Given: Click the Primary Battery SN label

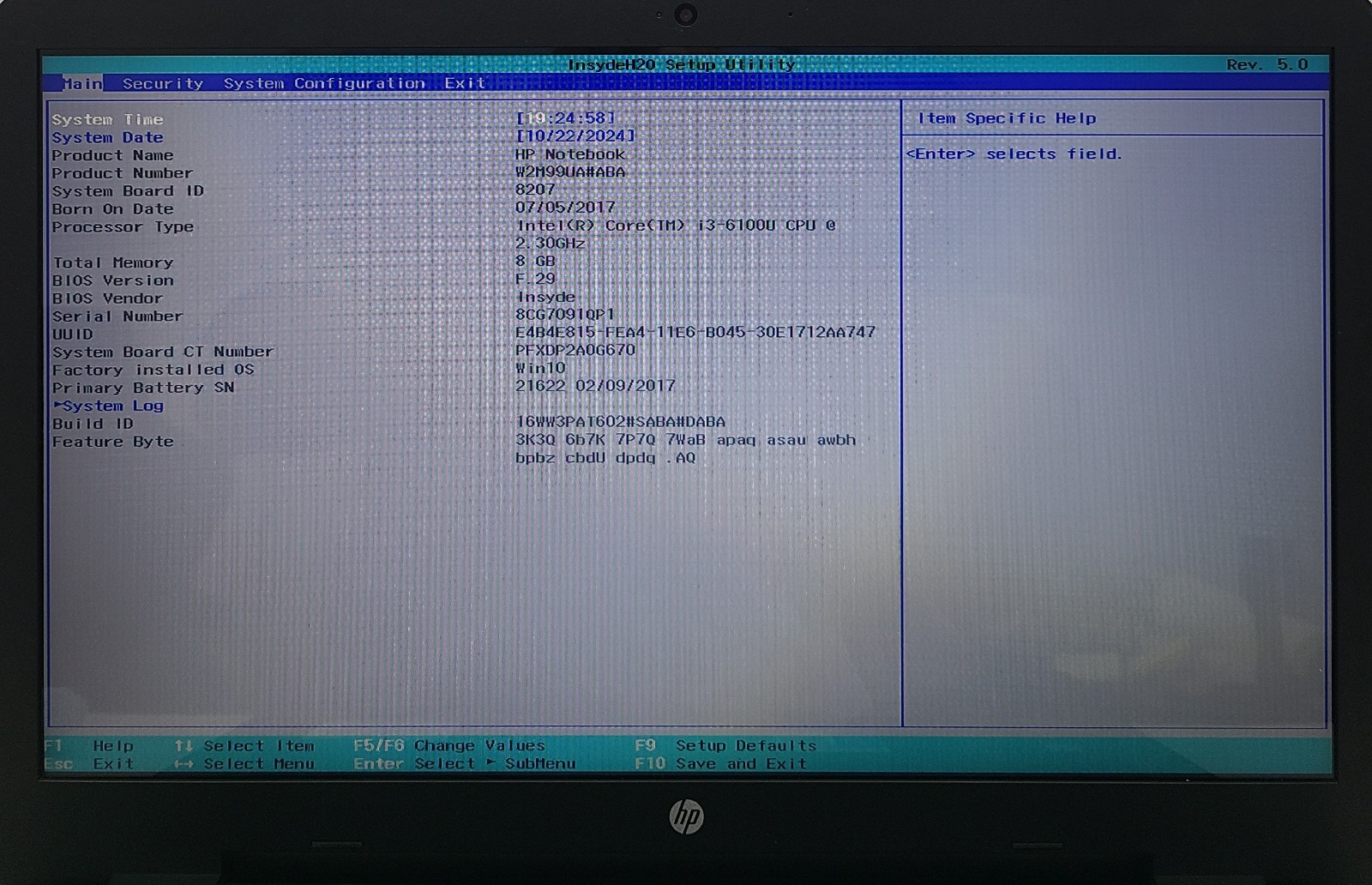Looking at the screenshot, I should pos(143,388).
